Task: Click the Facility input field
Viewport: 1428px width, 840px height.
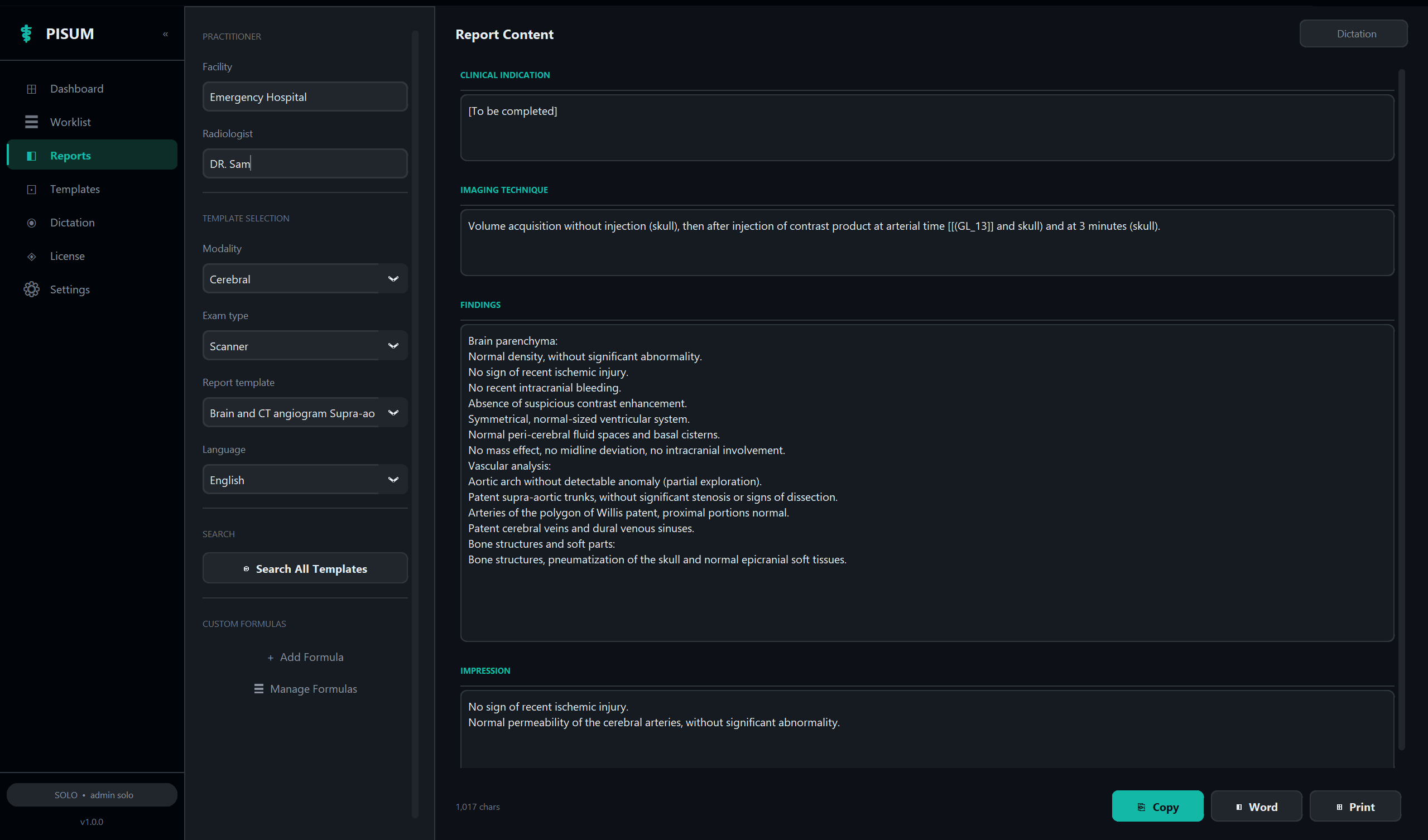Action: tap(304, 97)
